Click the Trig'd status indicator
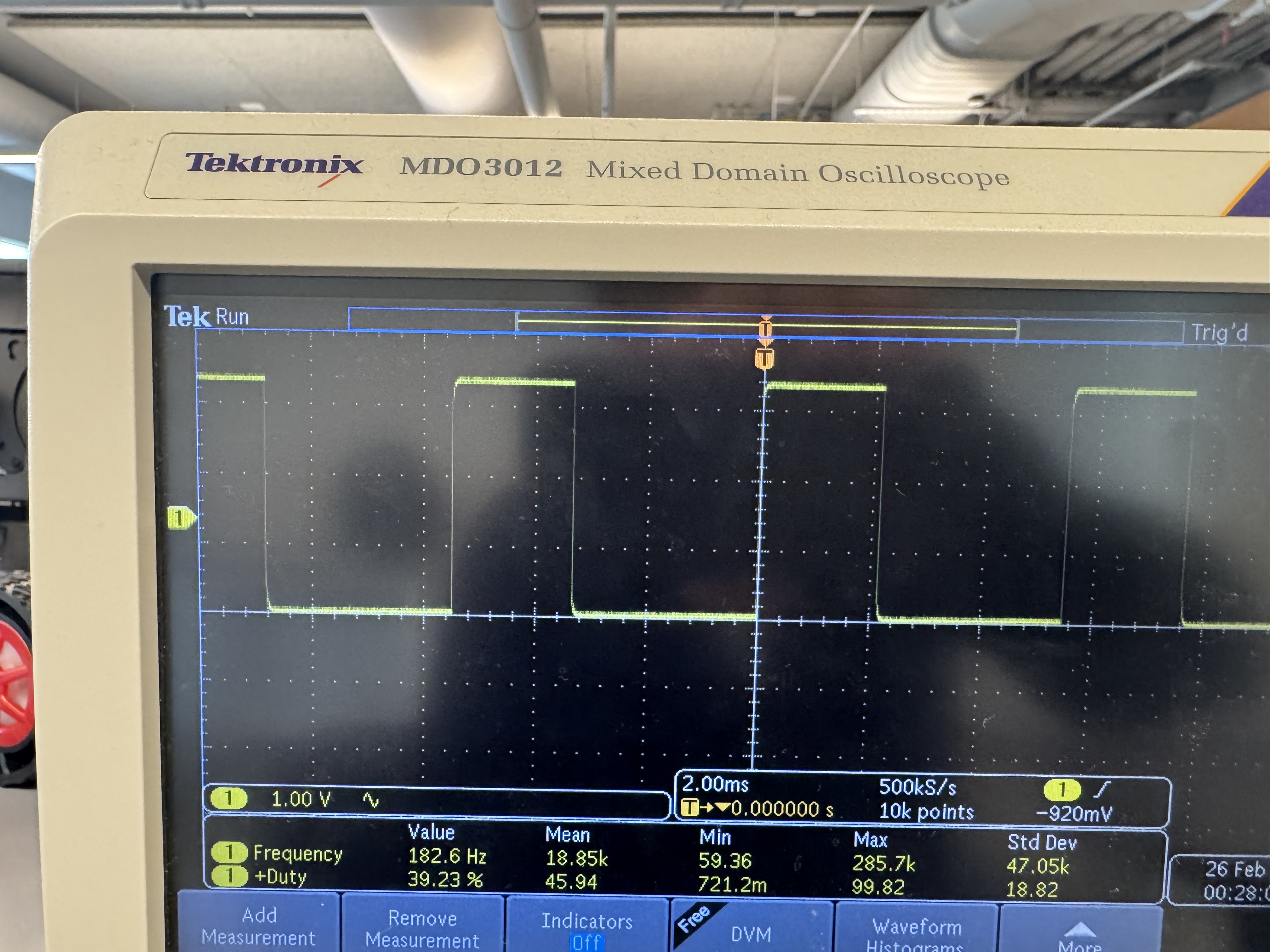The width and height of the screenshot is (1270, 952). [1220, 333]
